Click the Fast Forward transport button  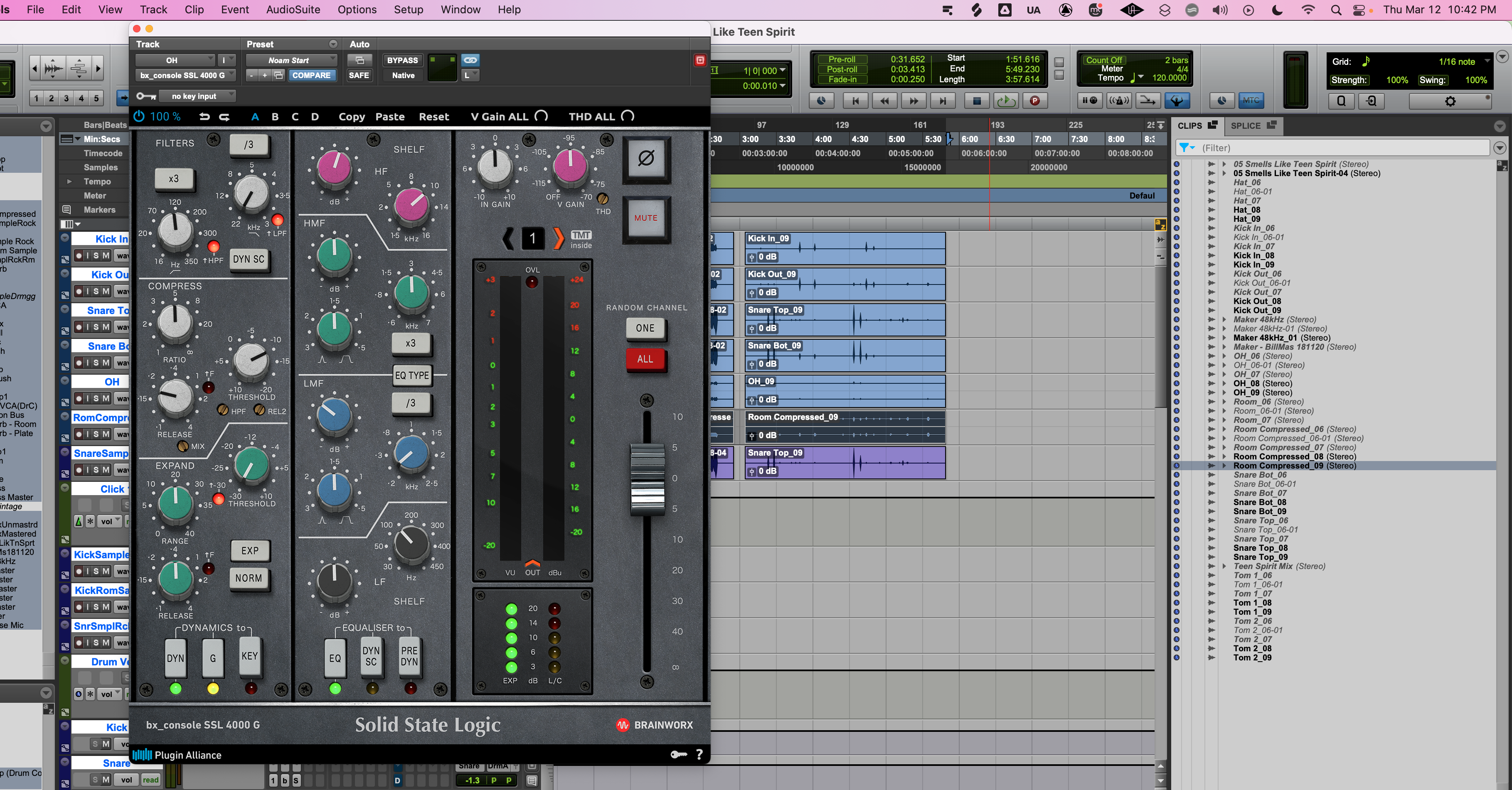[914, 101]
